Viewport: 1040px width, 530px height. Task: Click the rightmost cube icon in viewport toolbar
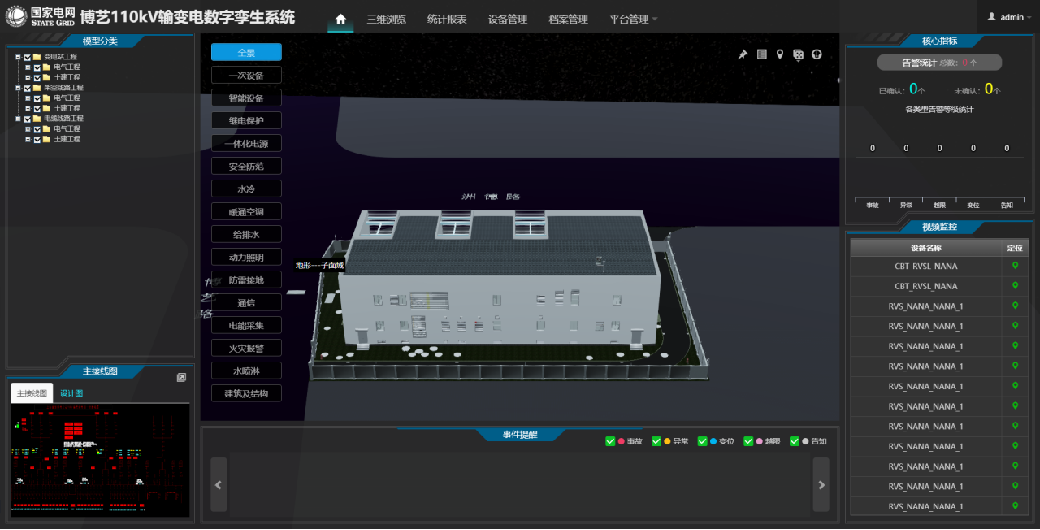point(816,54)
